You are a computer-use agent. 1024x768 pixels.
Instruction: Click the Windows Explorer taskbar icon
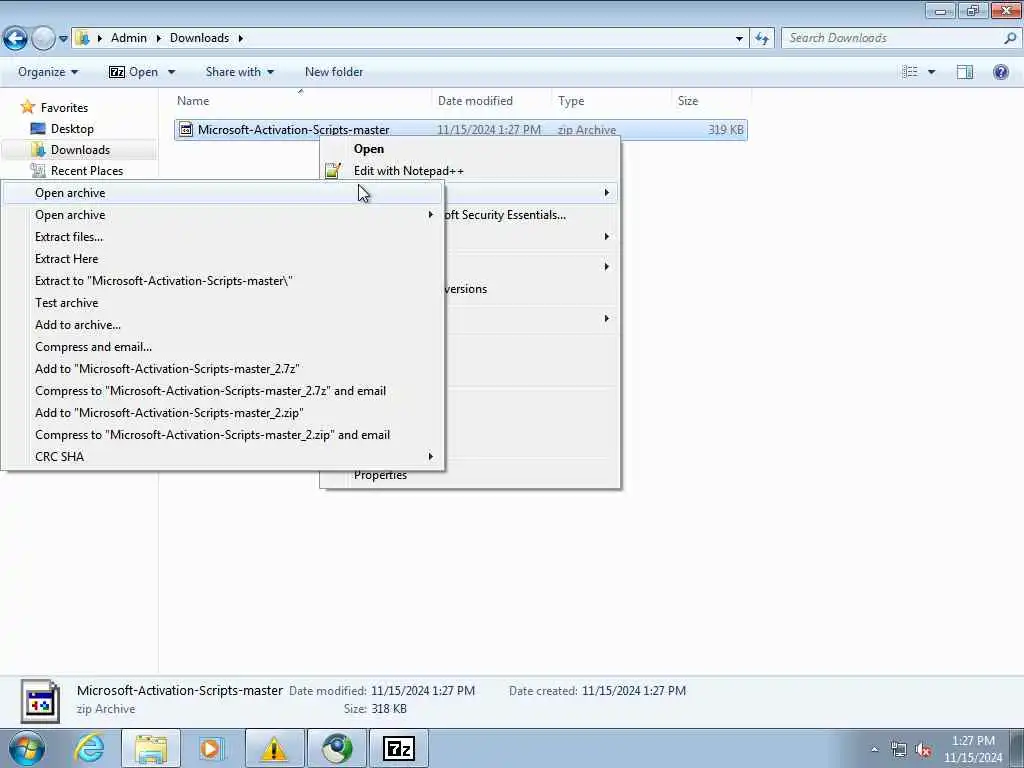click(x=151, y=748)
